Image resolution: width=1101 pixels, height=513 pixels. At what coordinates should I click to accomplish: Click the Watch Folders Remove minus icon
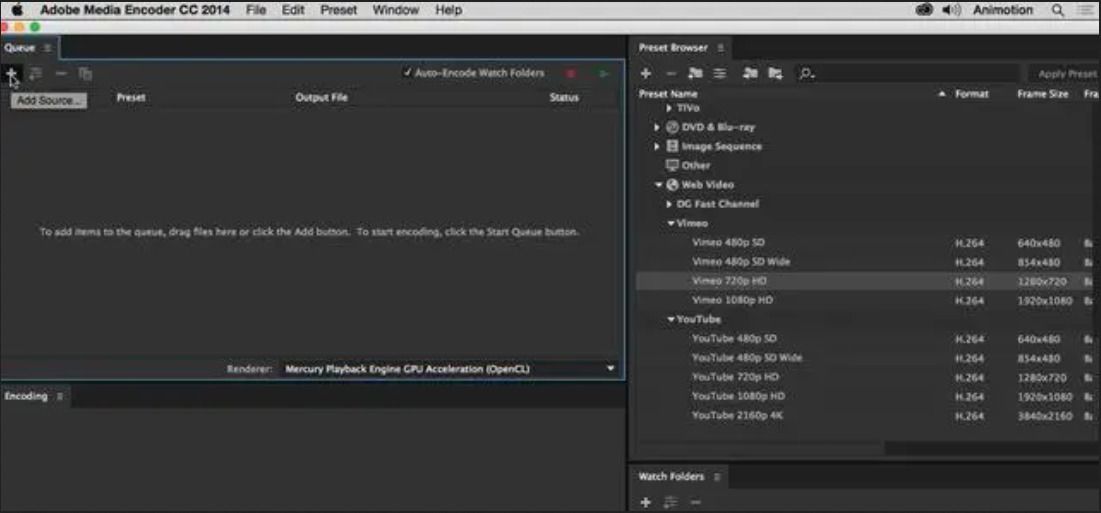pos(696,502)
